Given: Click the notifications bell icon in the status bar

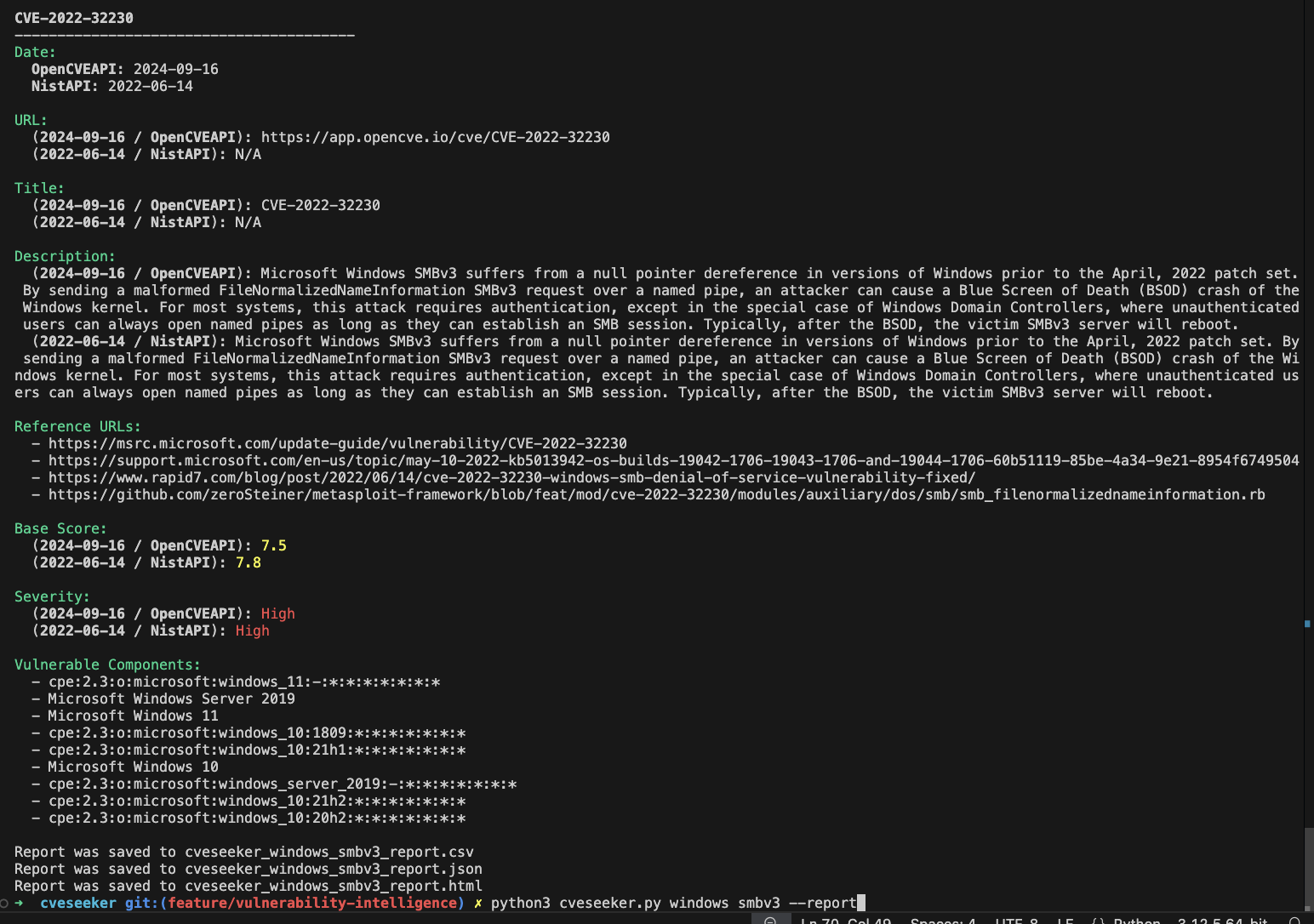Looking at the screenshot, I should pos(1294,920).
